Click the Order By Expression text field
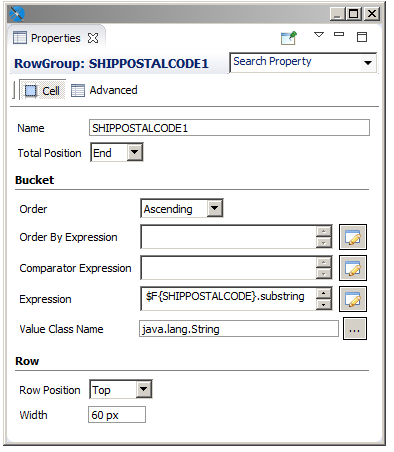394x452 pixels. click(x=228, y=237)
